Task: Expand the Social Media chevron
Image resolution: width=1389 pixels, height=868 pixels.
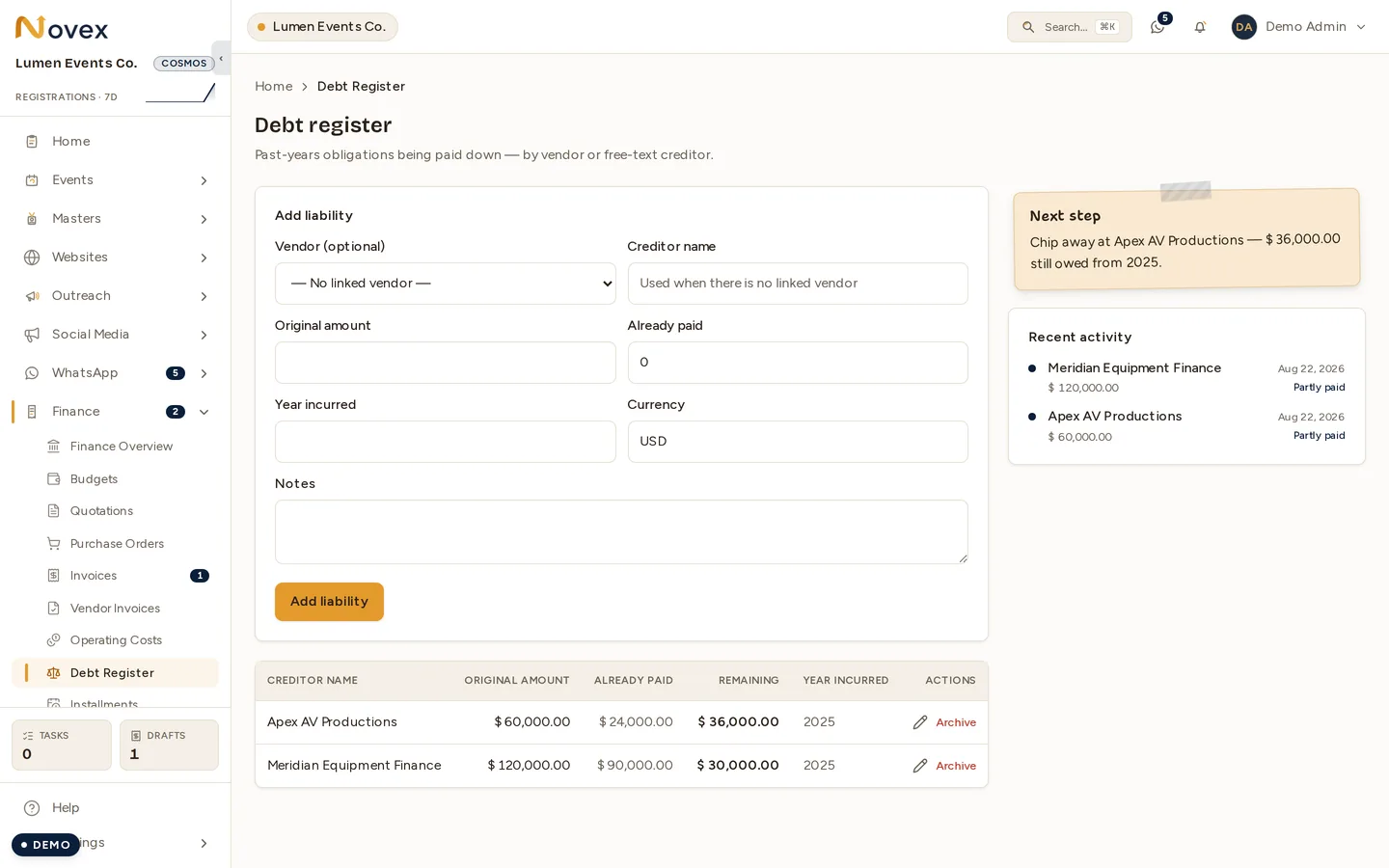Action: click(204, 335)
